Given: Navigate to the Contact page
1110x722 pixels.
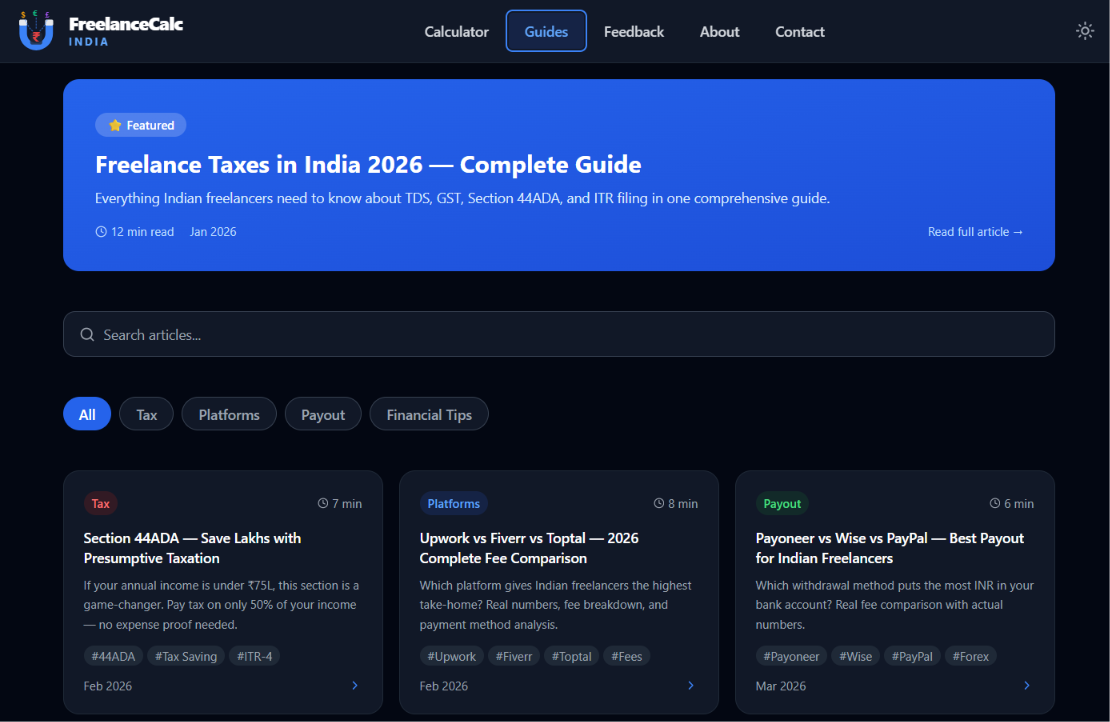Looking at the screenshot, I should 799,32.
